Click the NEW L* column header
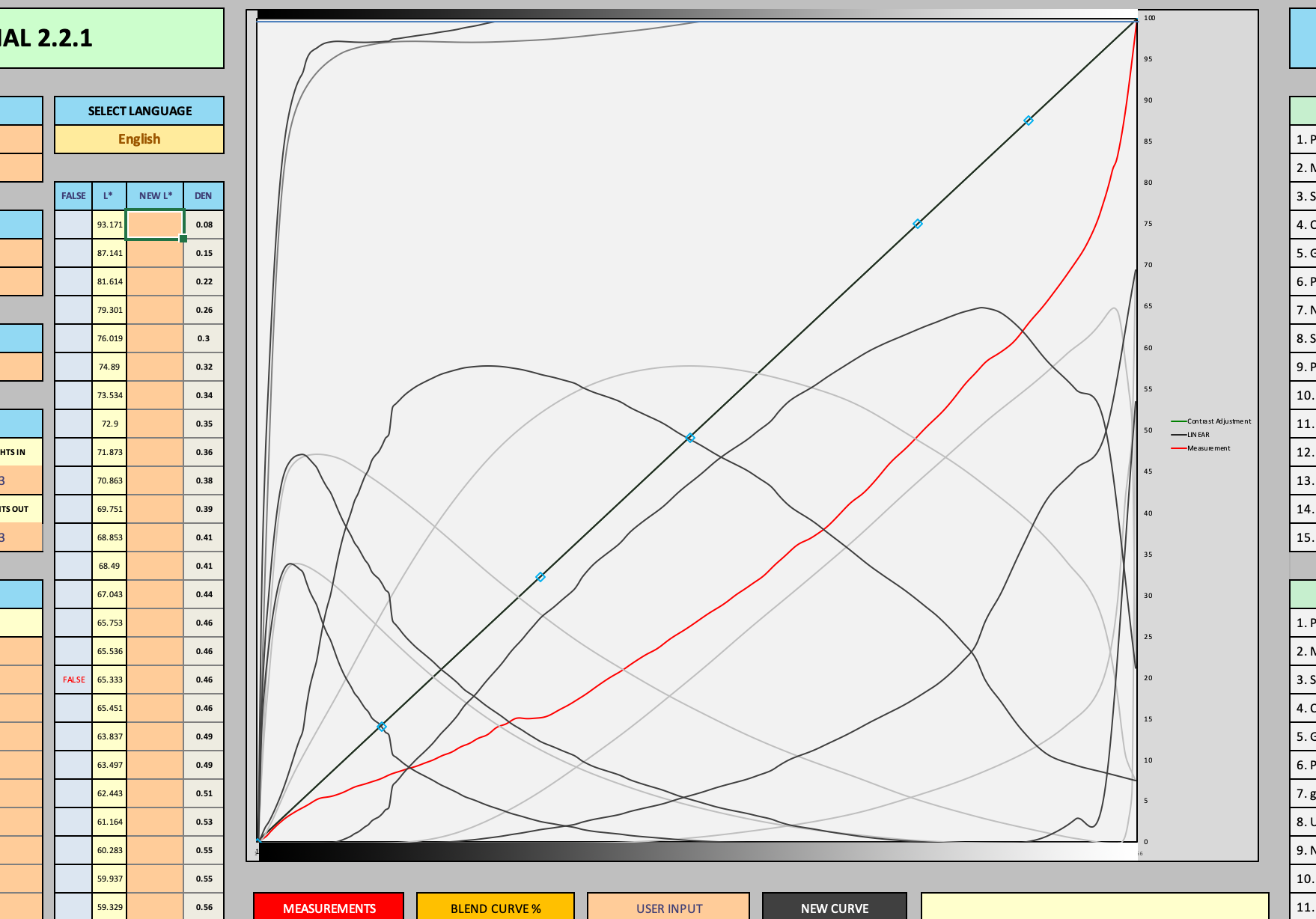This screenshot has height=919, width=1316. pos(155,196)
